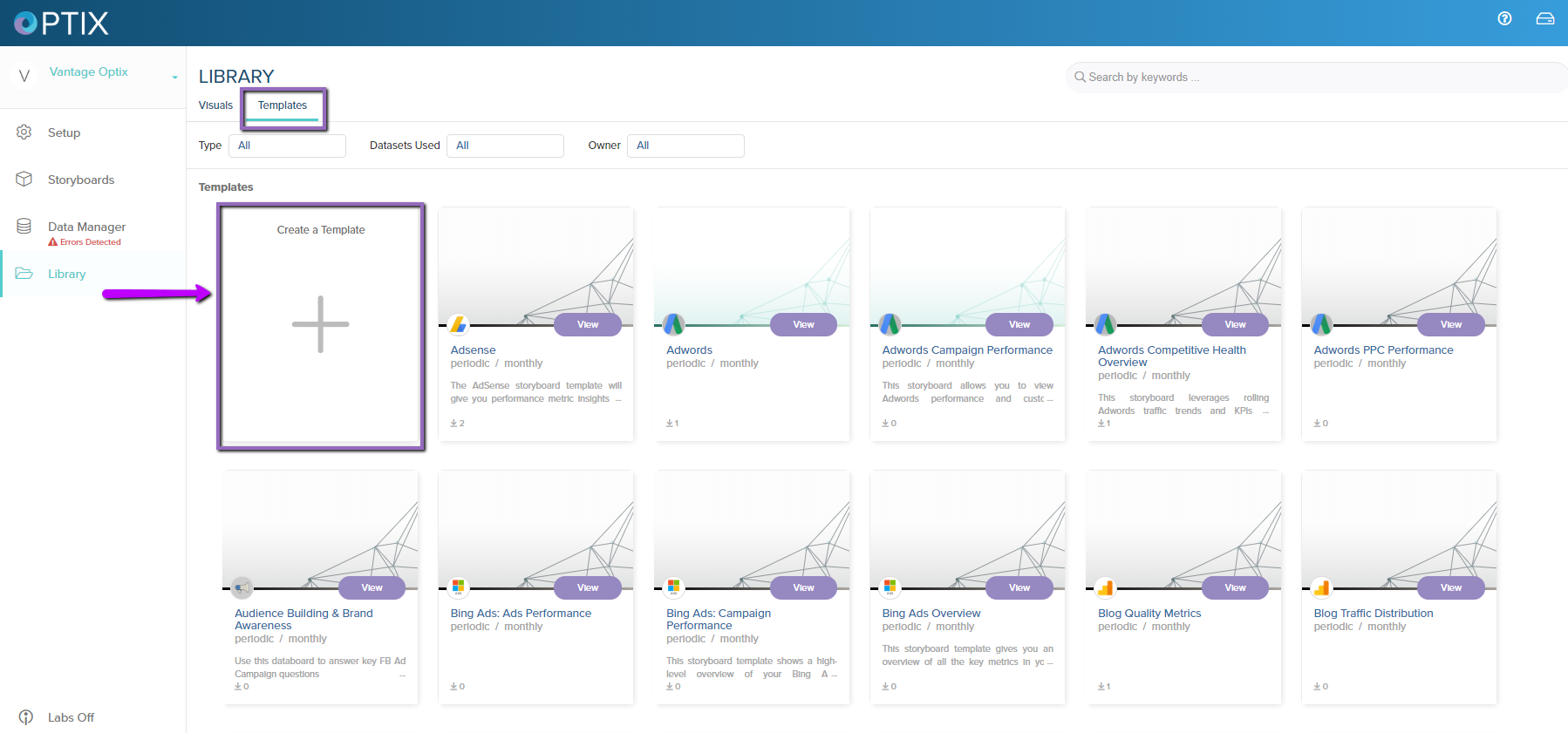The image size is (1568, 733).
Task: Open the Adwords PPC Performance title link
Action: pos(1383,350)
